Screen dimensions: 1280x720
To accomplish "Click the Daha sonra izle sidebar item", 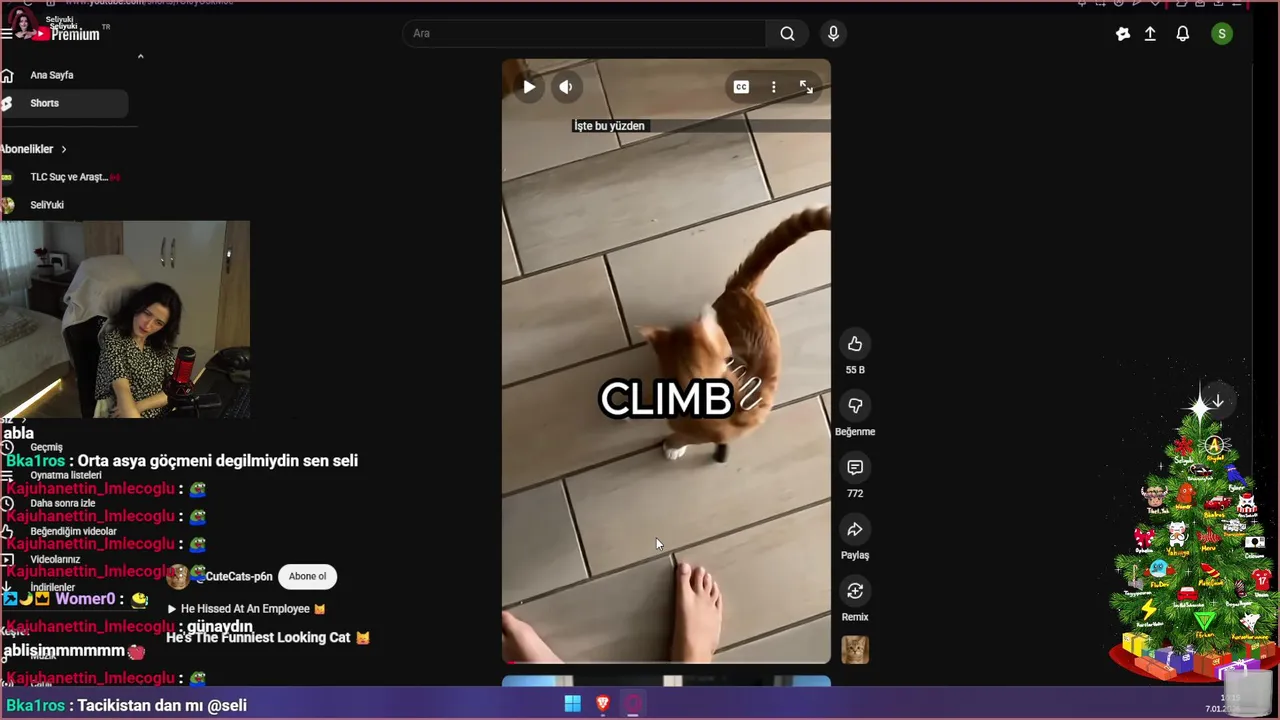I will [62, 503].
